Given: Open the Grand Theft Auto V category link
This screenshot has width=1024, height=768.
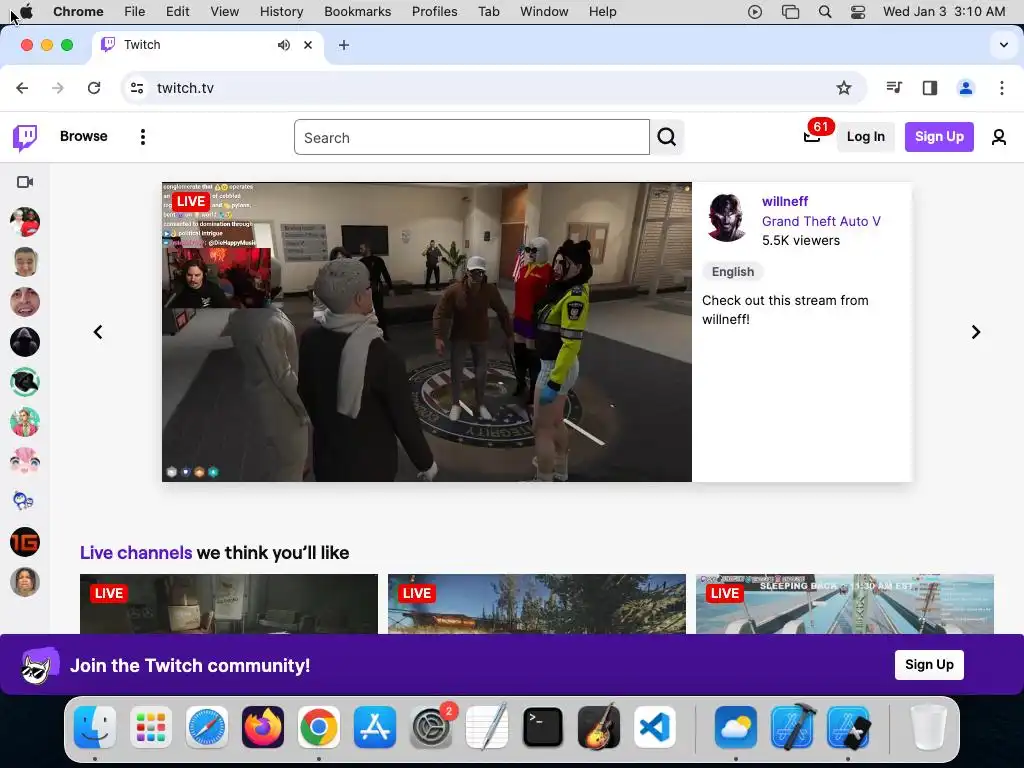Looking at the screenshot, I should coord(821,221).
